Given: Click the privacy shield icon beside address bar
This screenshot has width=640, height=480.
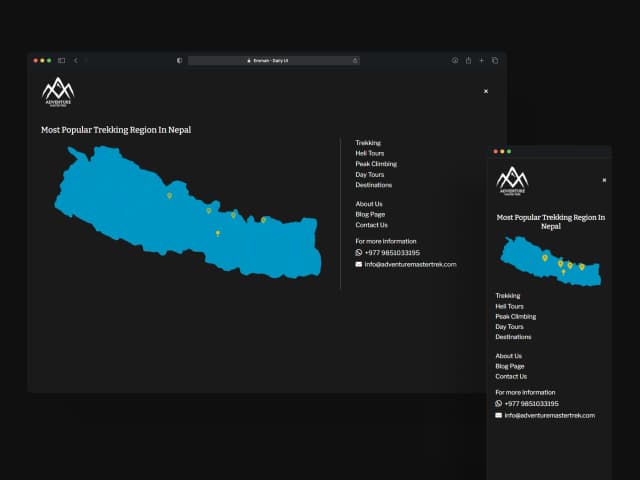Looking at the screenshot, I should 179,60.
